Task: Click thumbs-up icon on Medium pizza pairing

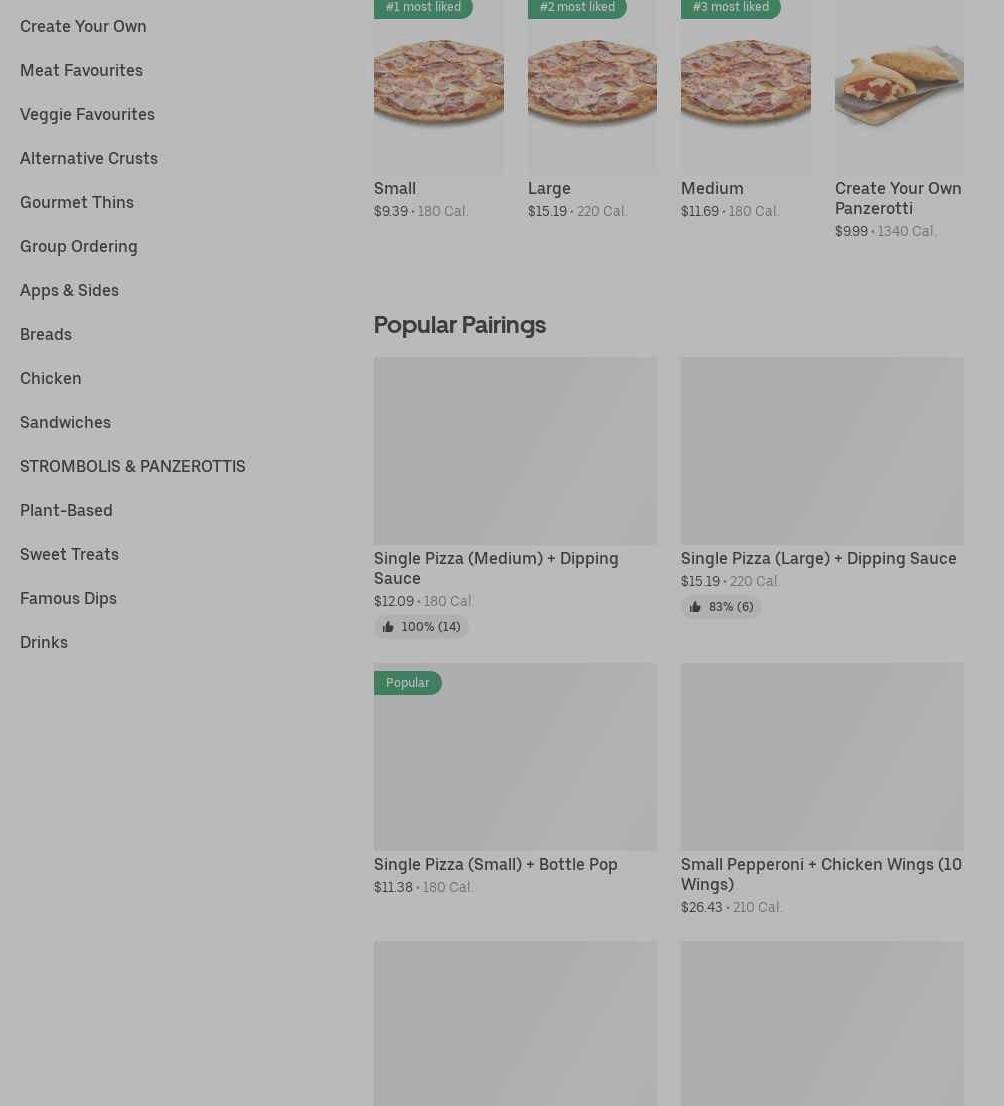Action: pyautogui.click(x=388, y=627)
